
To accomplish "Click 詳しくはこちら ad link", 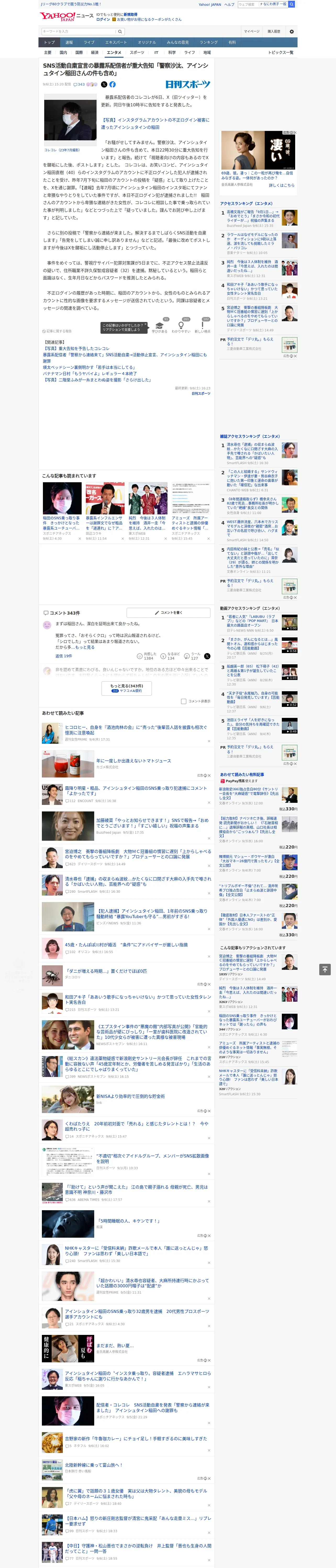I will point(282,185).
